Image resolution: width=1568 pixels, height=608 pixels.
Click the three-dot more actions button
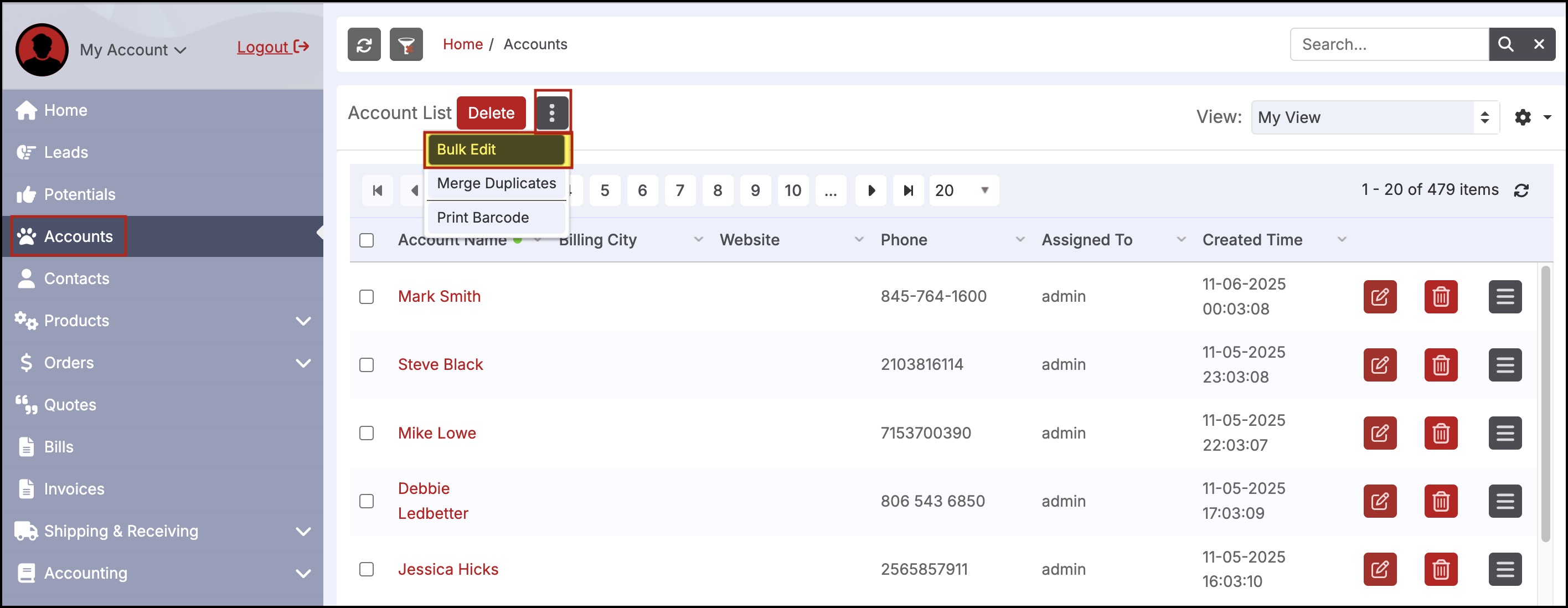point(551,112)
